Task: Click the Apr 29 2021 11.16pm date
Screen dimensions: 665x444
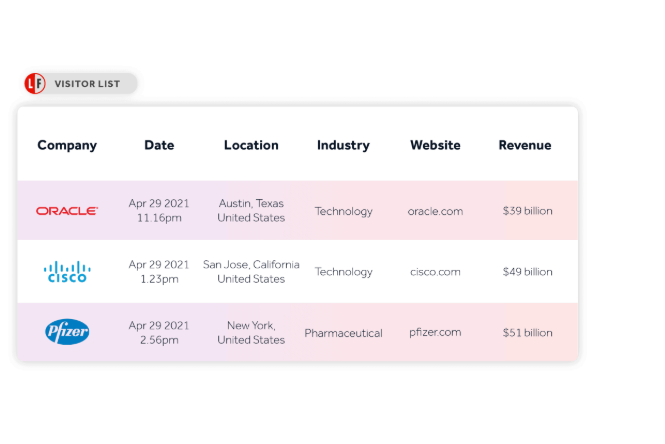Action: tap(159, 210)
